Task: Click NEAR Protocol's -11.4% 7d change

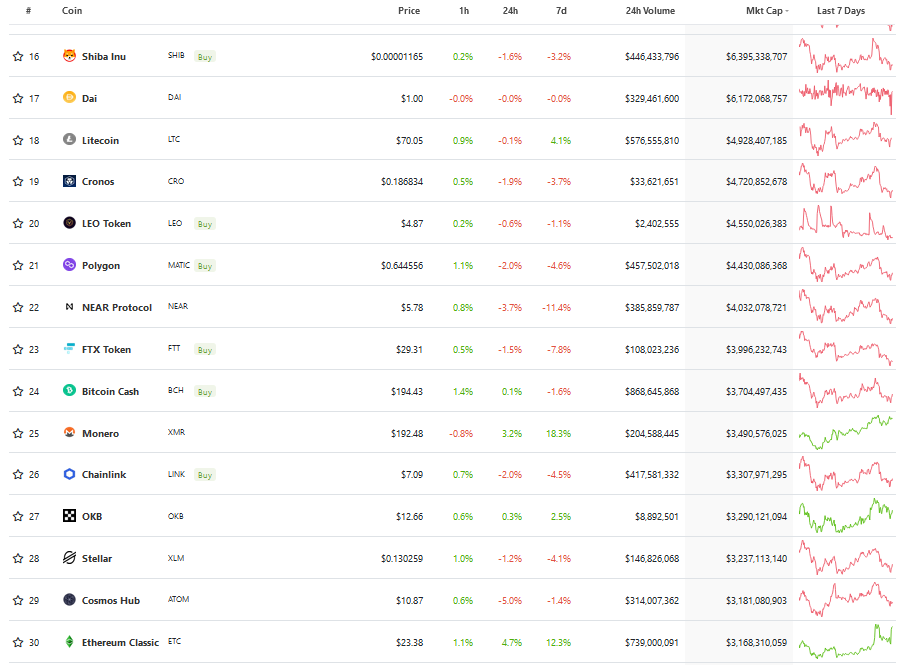Action: coord(556,308)
